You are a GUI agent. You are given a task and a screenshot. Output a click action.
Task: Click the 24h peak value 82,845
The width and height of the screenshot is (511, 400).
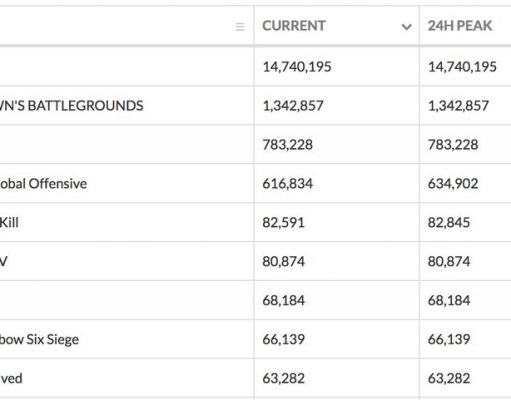tap(449, 222)
